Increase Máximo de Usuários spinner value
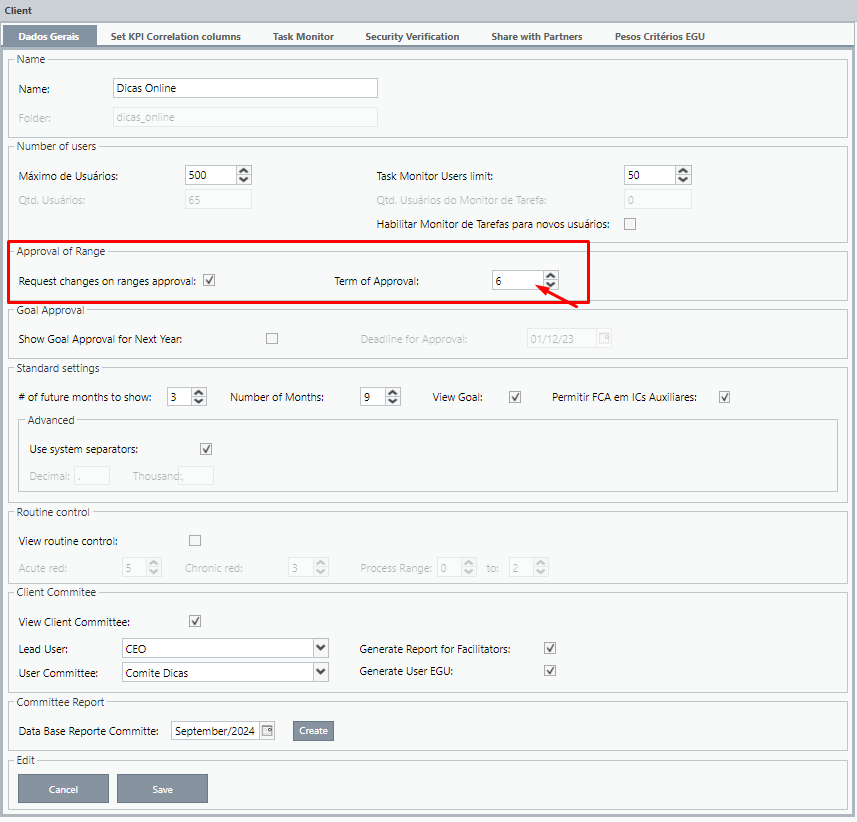857x822 pixels. coord(244,170)
